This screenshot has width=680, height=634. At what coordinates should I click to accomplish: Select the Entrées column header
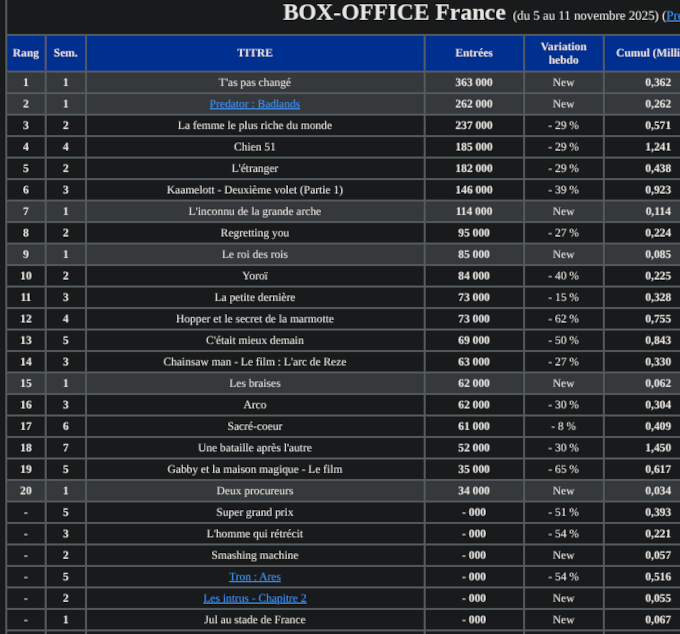pos(473,53)
